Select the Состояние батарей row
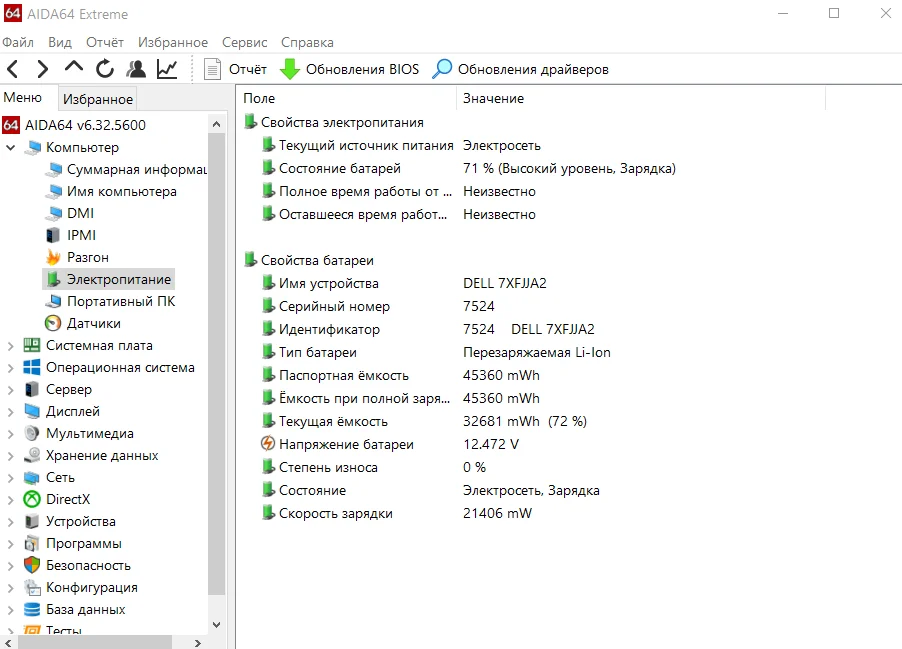 (468, 168)
